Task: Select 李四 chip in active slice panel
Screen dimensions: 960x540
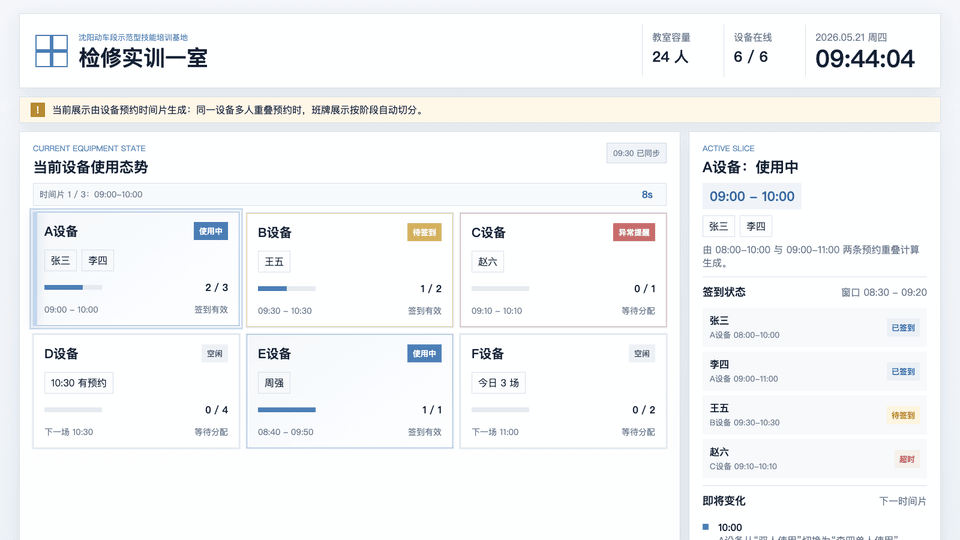Action: pos(756,227)
